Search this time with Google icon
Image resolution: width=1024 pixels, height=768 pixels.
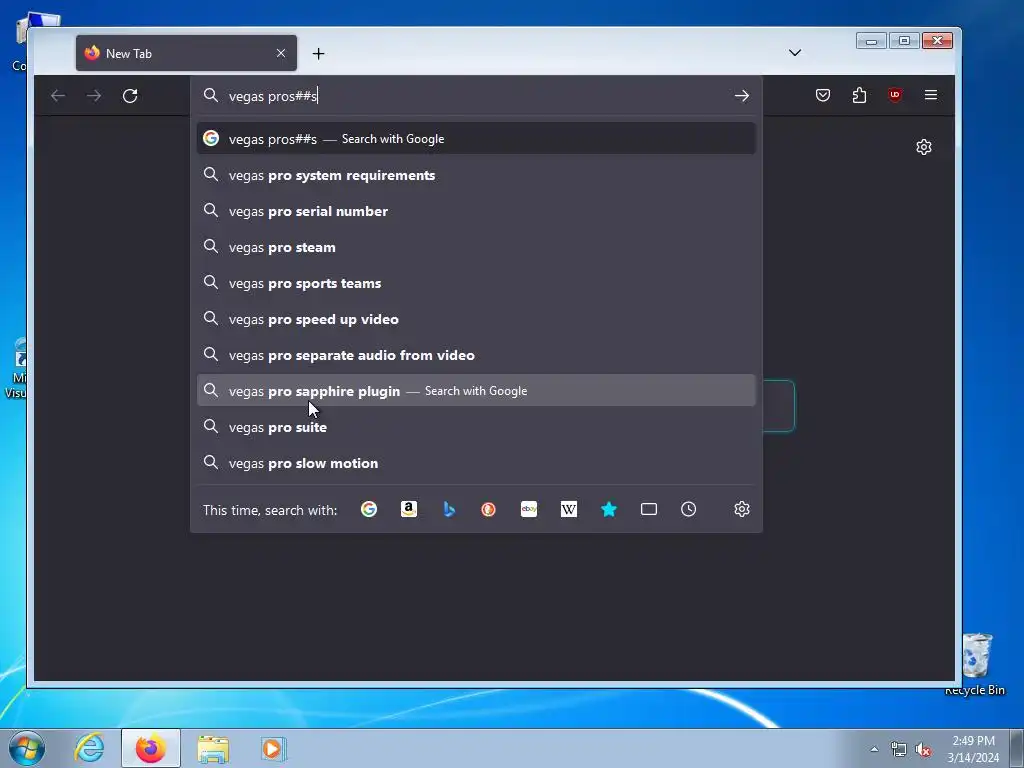click(x=369, y=509)
